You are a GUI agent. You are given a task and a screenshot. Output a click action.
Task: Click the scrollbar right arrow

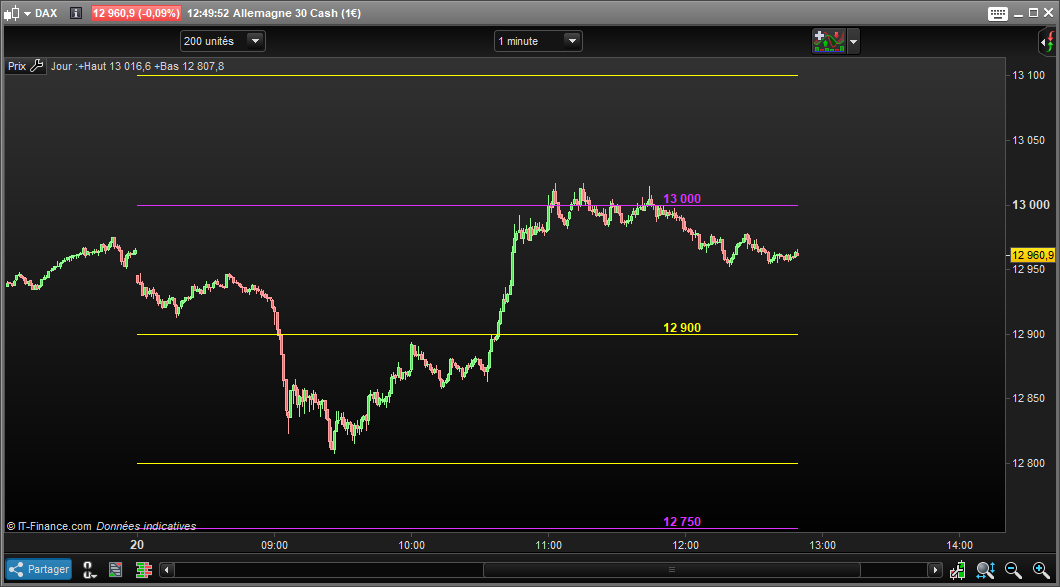(x=935, y=570)
